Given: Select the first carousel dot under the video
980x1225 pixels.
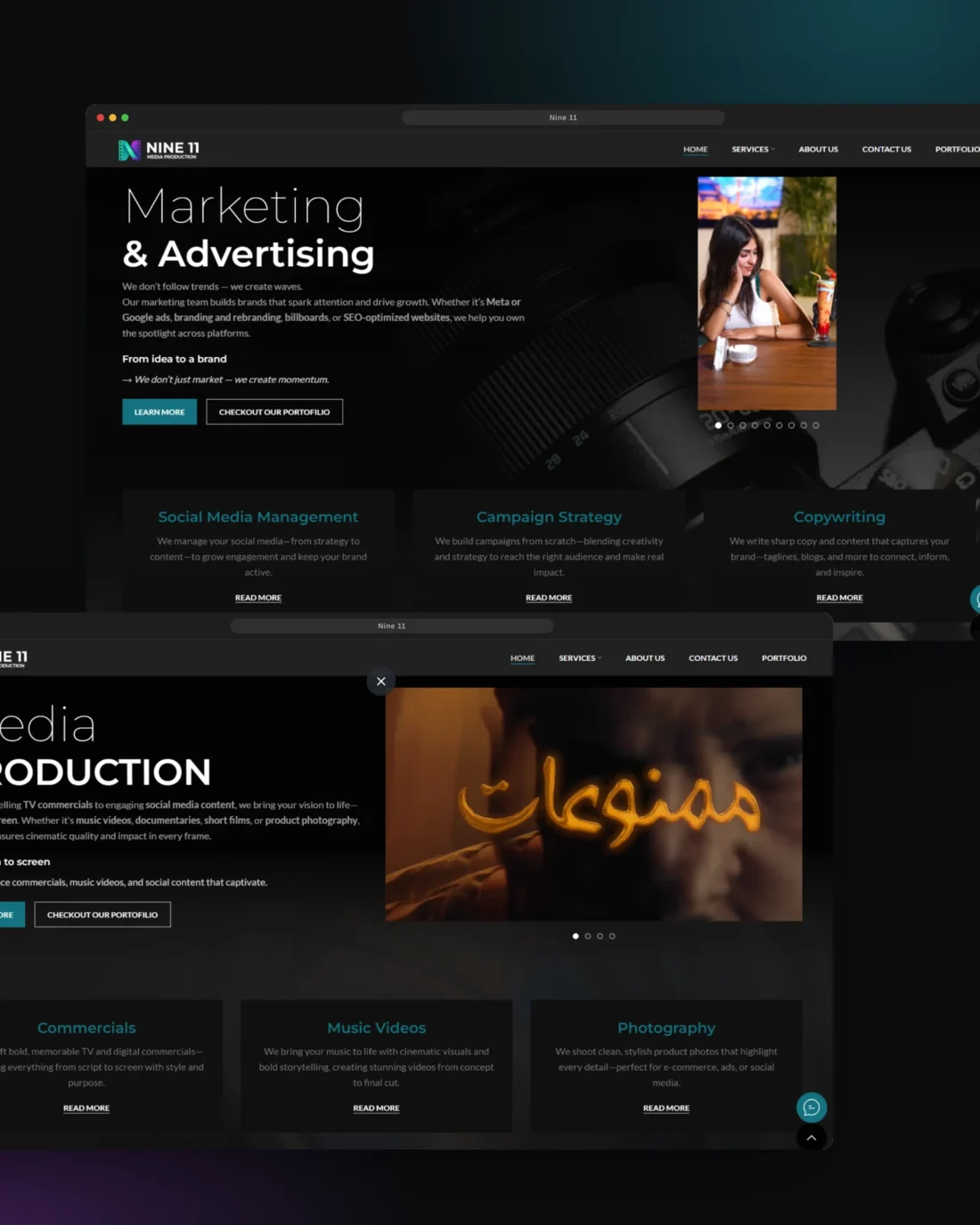Looking at the screenshot, I should pyautogui.click(x=576, y=936).
